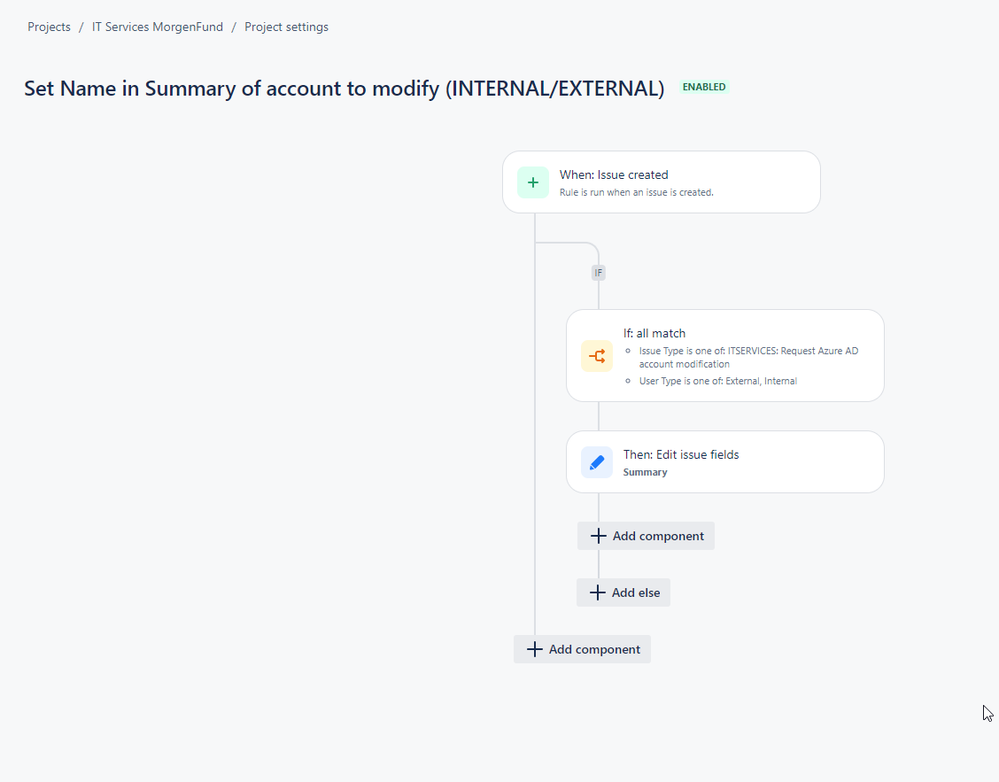Click the ENABLED status badge

[x=704, y=87]
